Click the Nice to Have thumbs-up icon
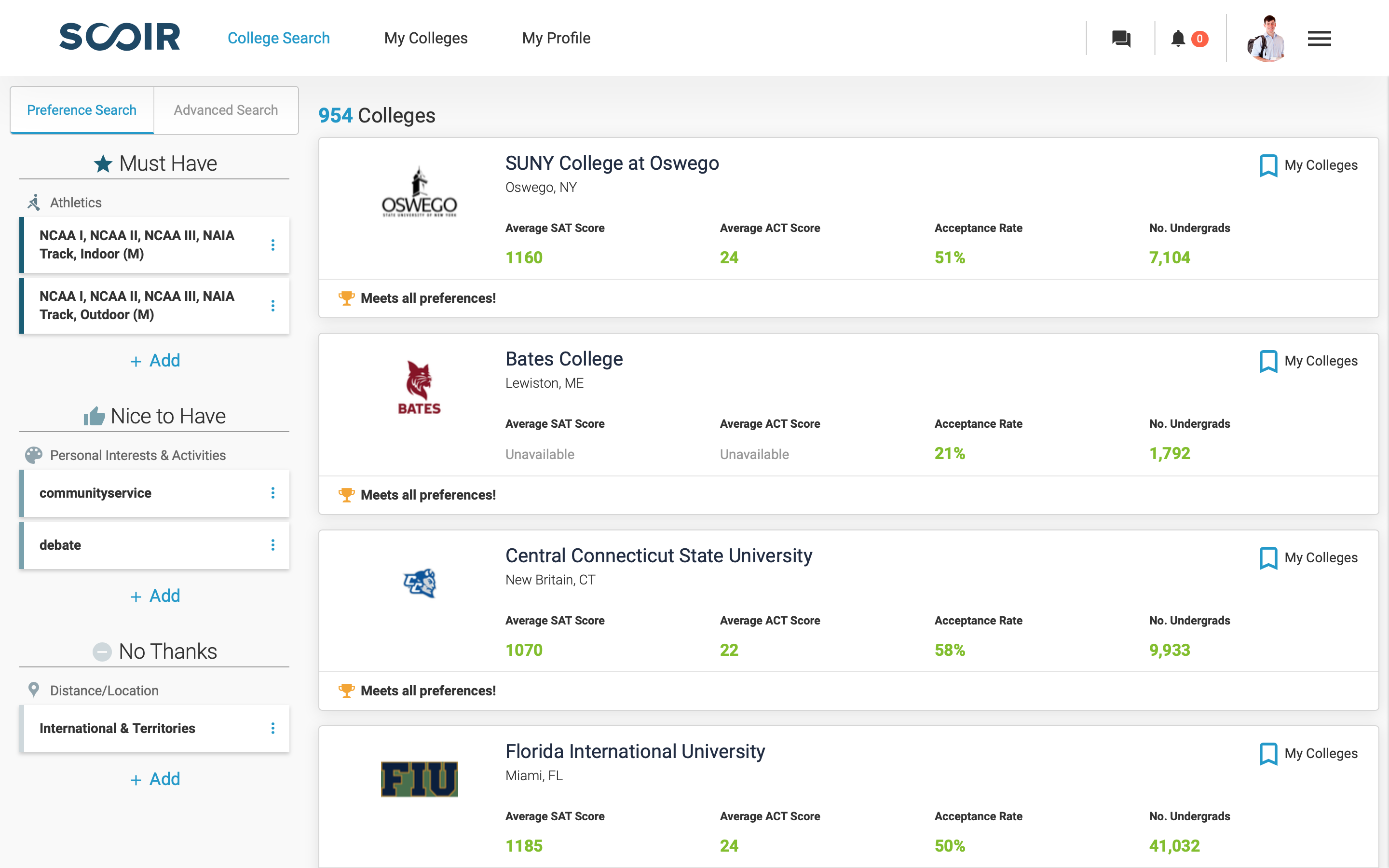Screen dimensions: 1389x868 tap(94, 416)
